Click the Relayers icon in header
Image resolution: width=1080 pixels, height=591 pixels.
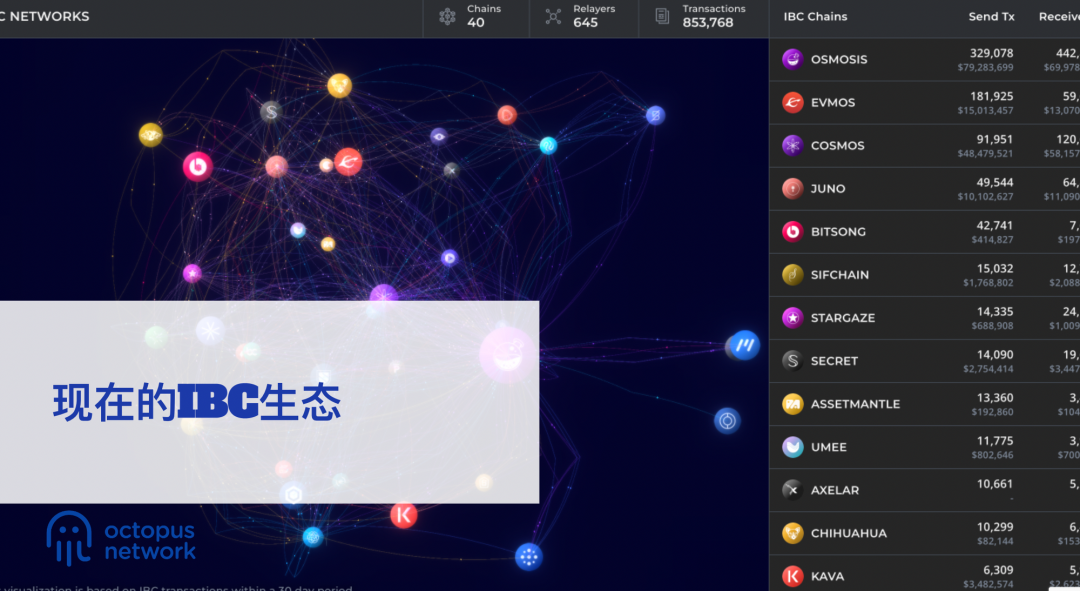(x=553, y=16)
